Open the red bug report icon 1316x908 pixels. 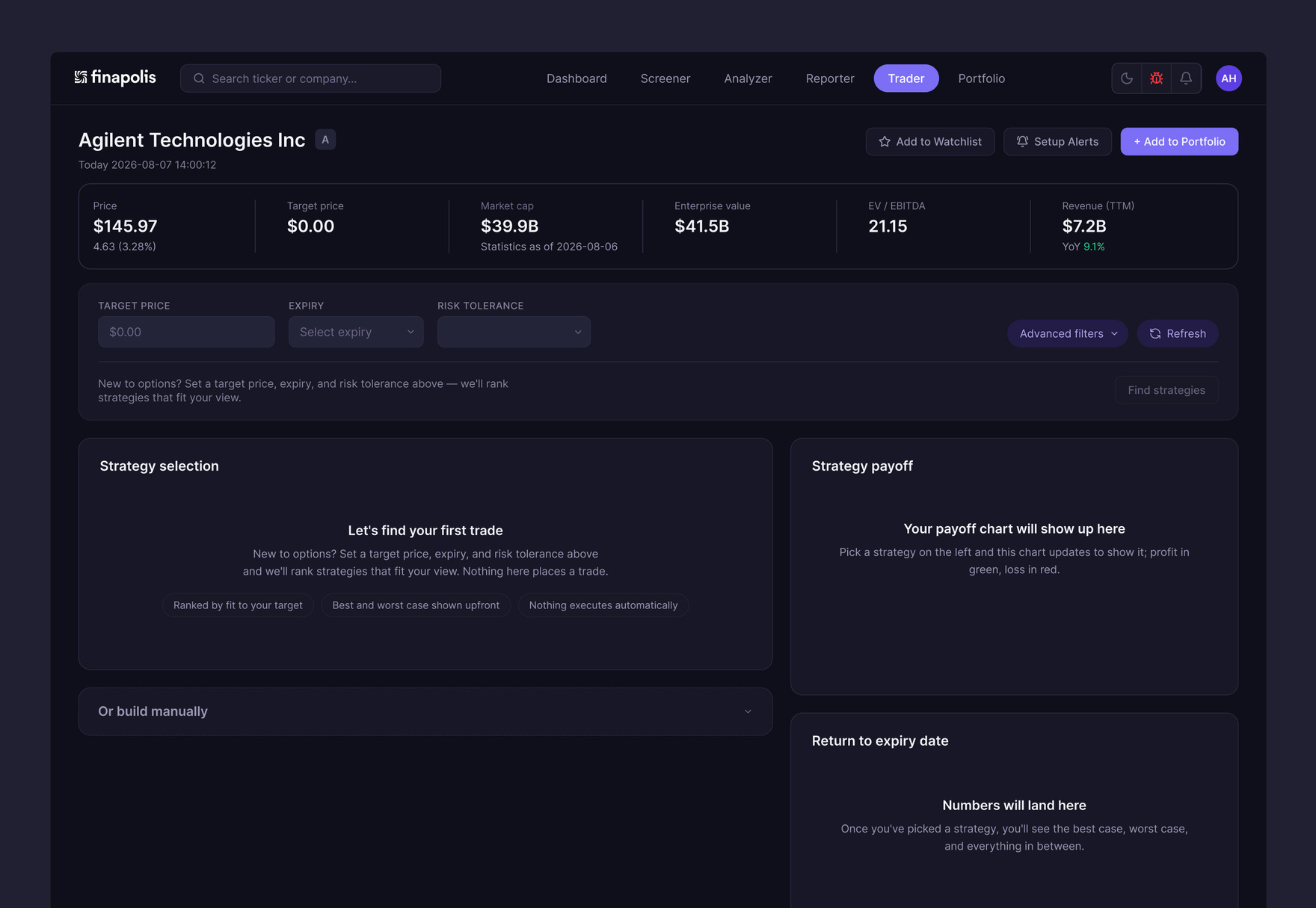(x=1157, y=78)
